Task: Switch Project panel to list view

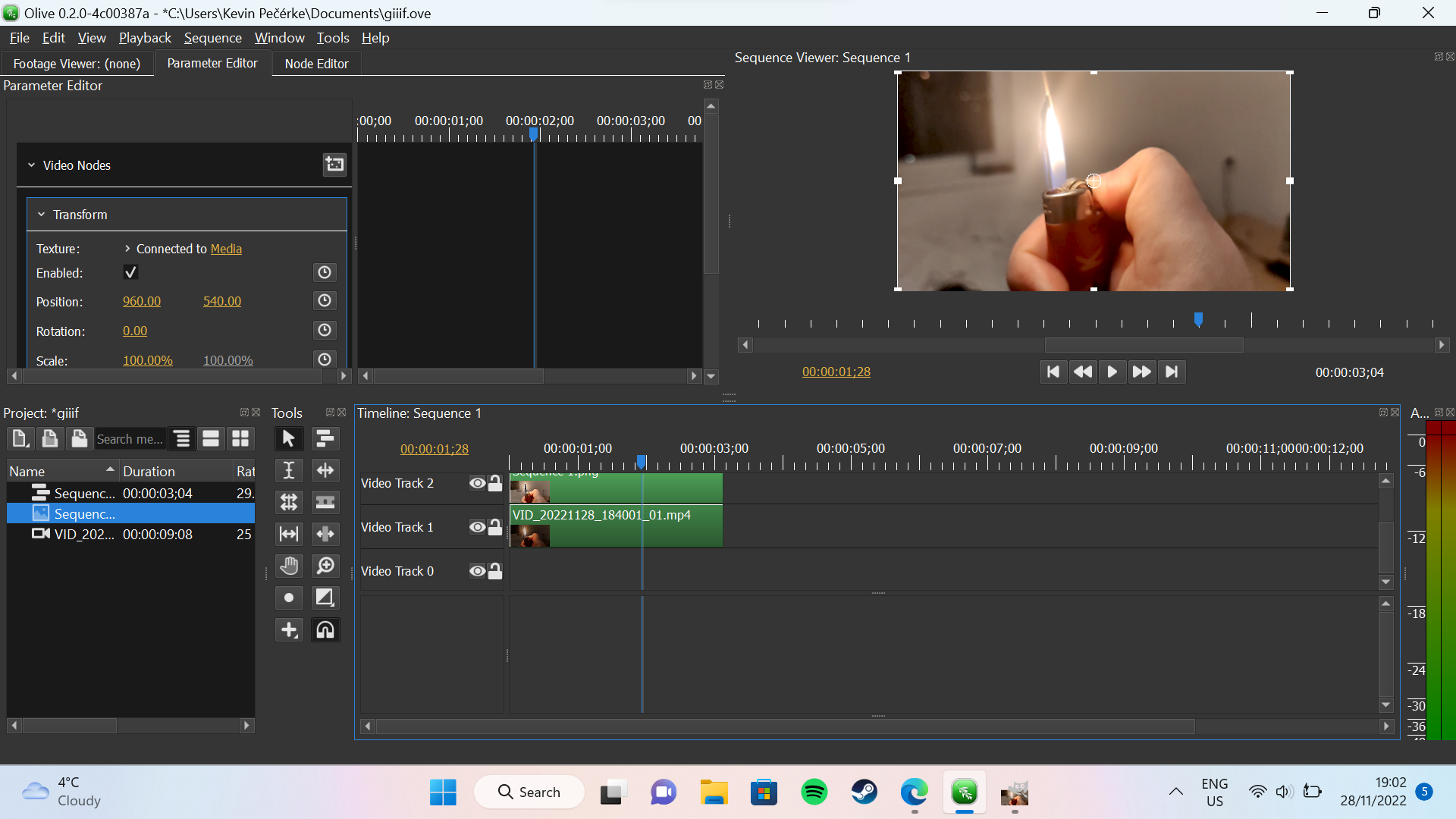Action: point(211,438)
